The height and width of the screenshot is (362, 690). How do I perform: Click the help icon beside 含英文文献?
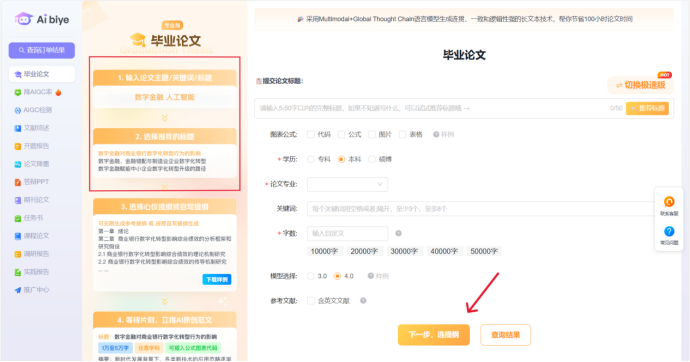[363, 301]
